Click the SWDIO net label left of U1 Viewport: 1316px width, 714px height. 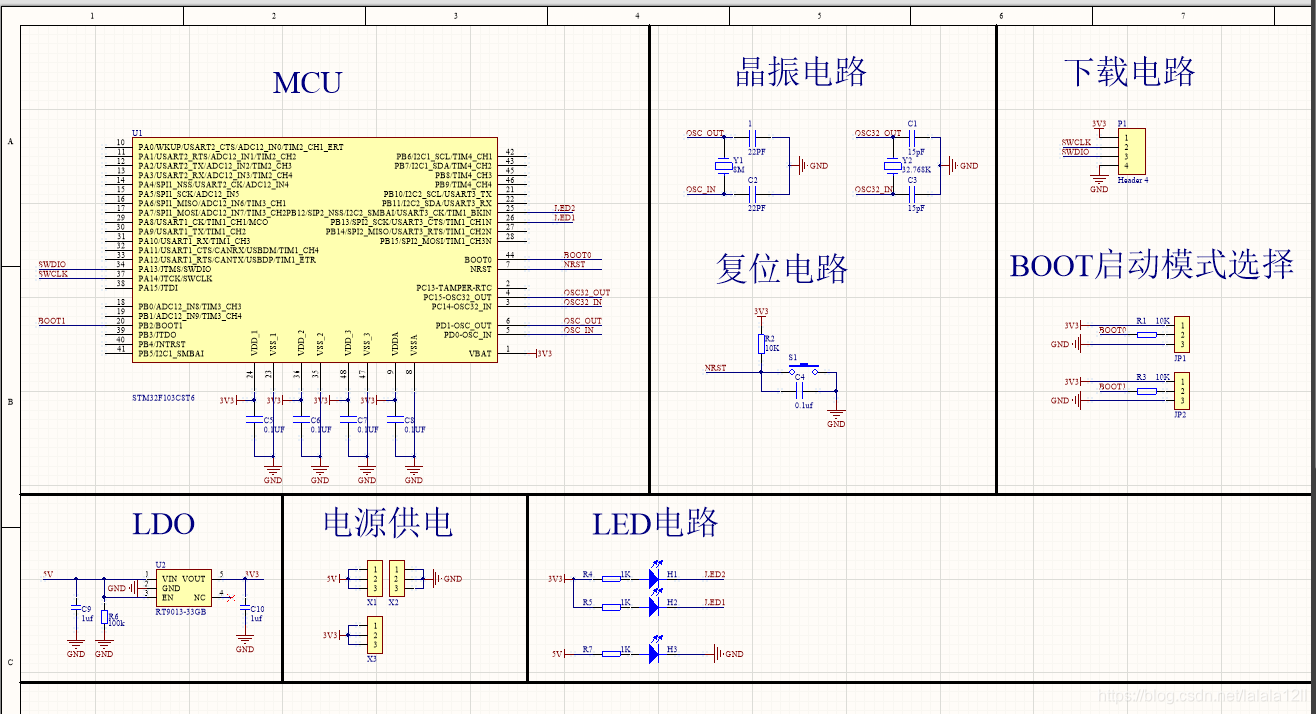coord(51,263)
